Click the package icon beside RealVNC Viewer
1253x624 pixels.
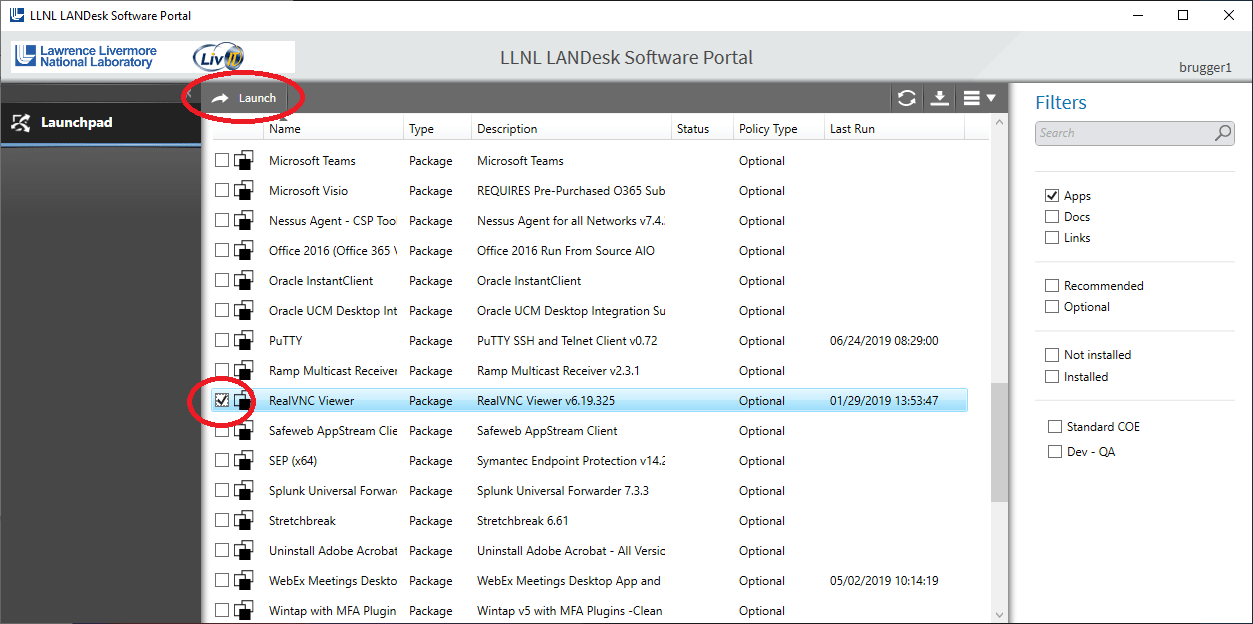pos(242,400)
